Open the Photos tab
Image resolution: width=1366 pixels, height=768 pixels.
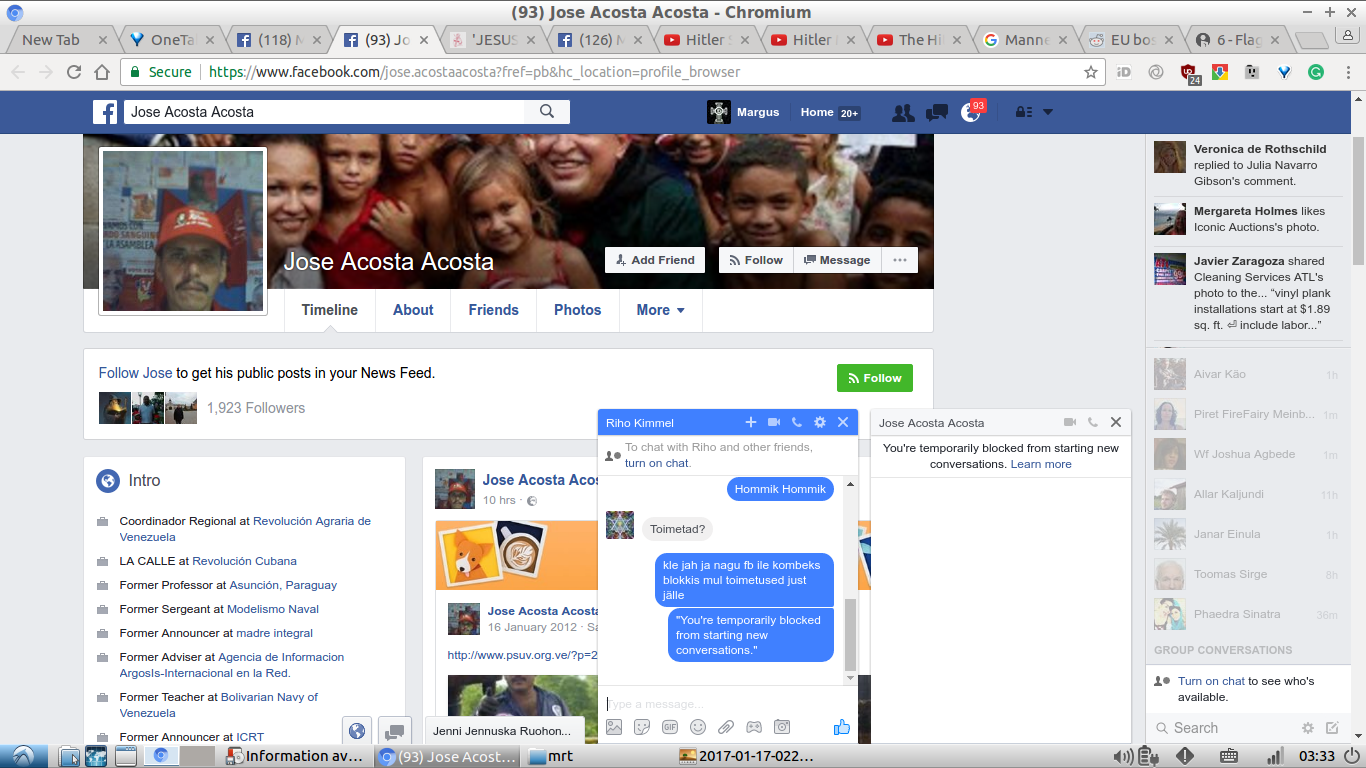pyautogui.click(x=578, y=310)
